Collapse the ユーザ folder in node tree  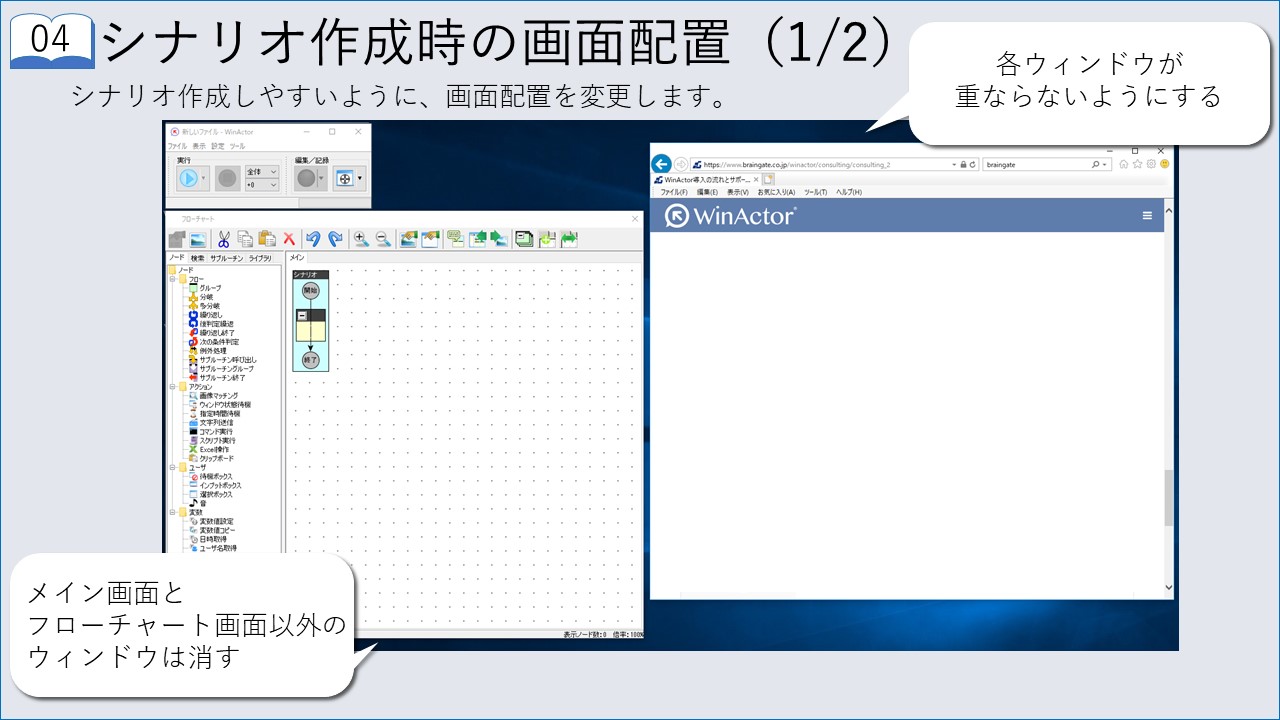172,467
